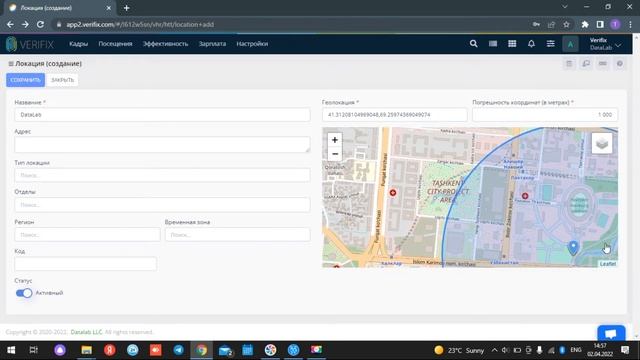Click the Погрешность координат field
640x360 pixels.
coord(545,115)
